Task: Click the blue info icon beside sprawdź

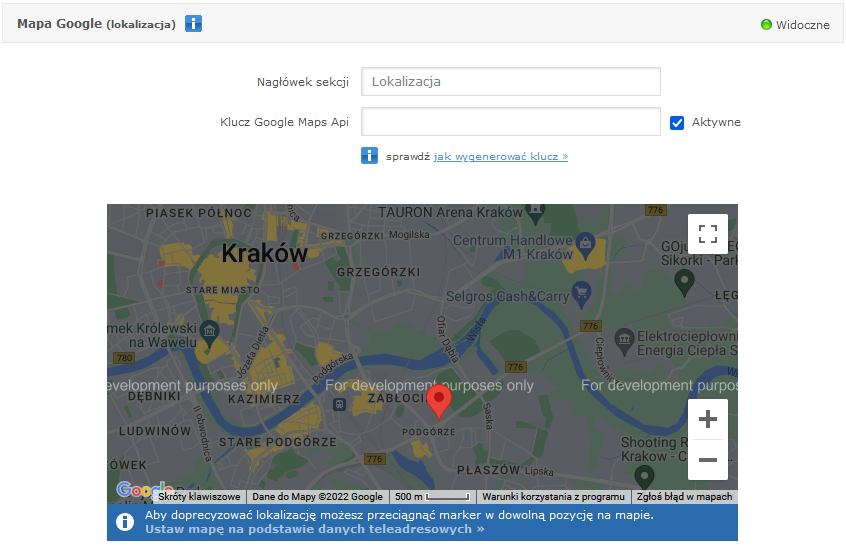Action: point(369,155)
